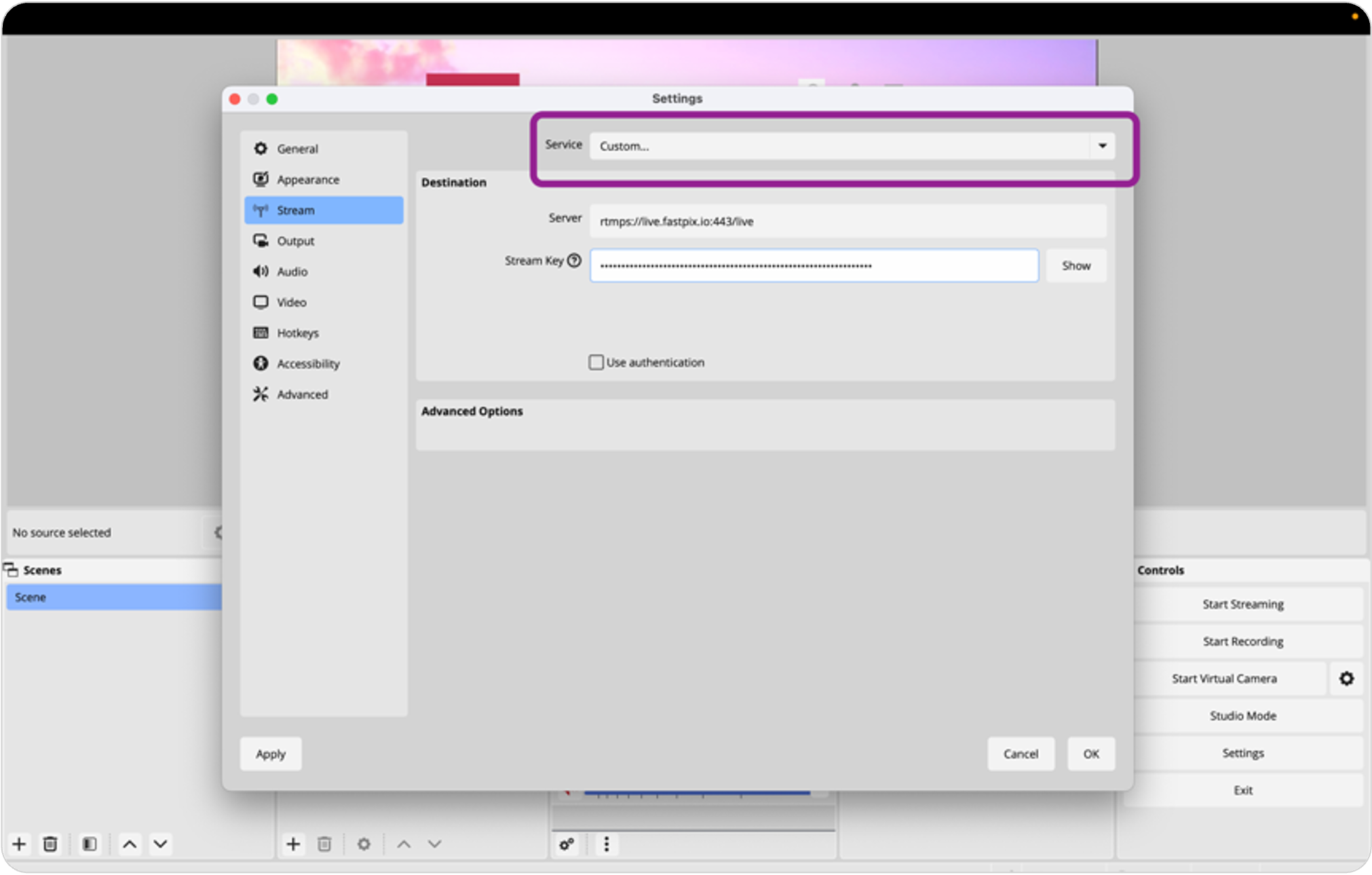Select the Scene item in Scenes list
This screenshot has width=1372, height=875.
[x=114, y=597]
